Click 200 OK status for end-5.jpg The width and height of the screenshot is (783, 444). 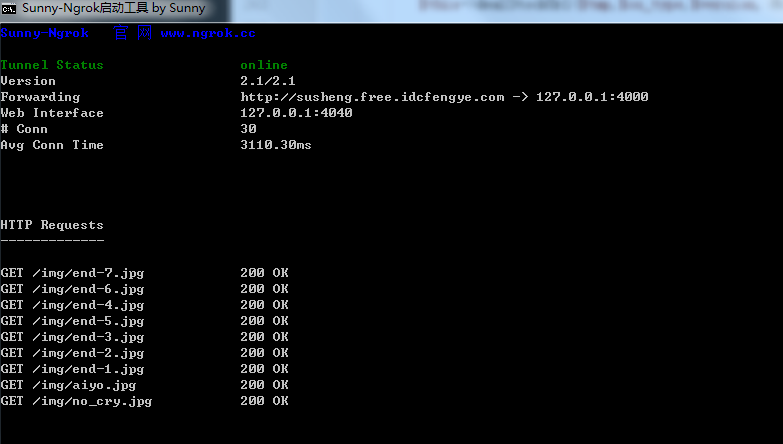click(x=264, y=321)
